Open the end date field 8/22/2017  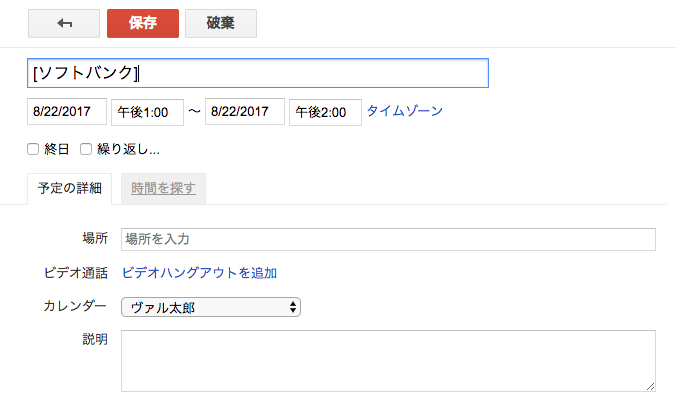tap(245, 112)
